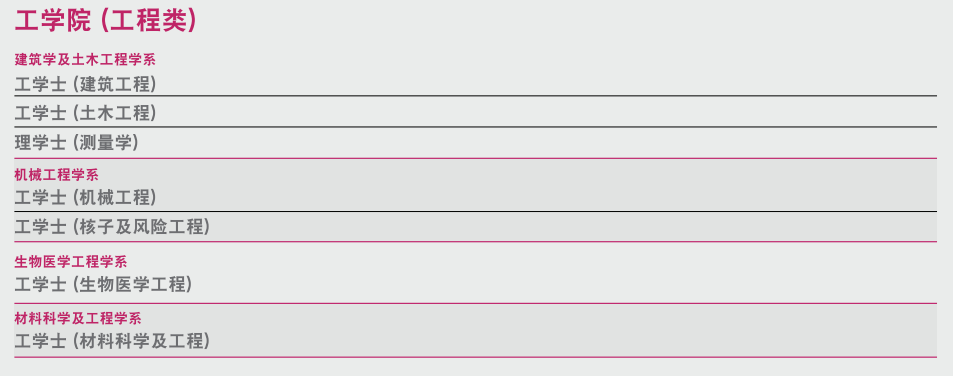Click the (建筑工程) text in parentheses
The image size is (953, 376).
pyautogui.click(x=114, y=84)
